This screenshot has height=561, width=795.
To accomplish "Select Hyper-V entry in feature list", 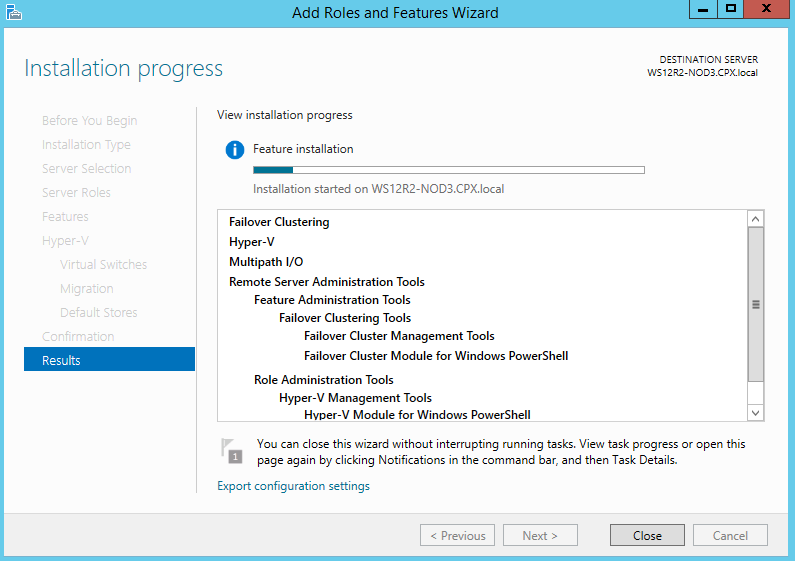I will 251,242.
